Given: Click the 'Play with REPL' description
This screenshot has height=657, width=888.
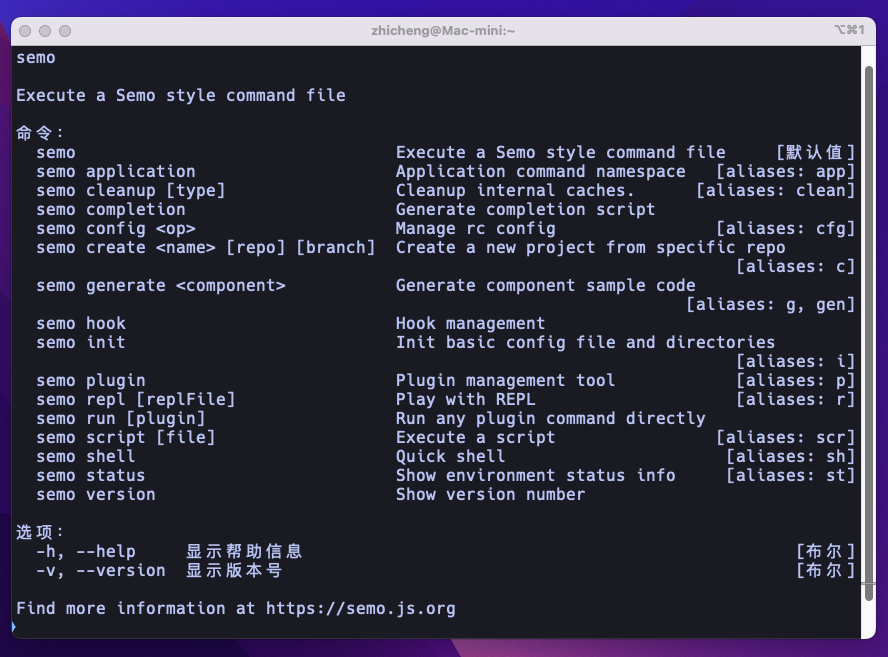Looking at the screenshot, I should pos(466,399).
